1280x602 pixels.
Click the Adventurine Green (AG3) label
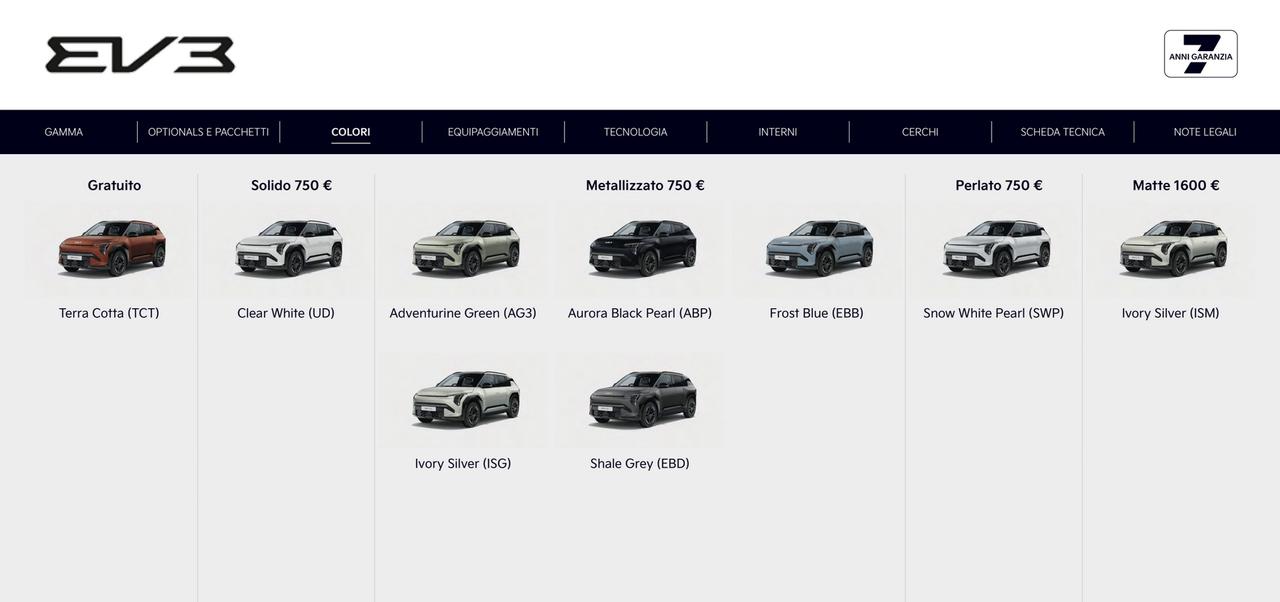463,313
